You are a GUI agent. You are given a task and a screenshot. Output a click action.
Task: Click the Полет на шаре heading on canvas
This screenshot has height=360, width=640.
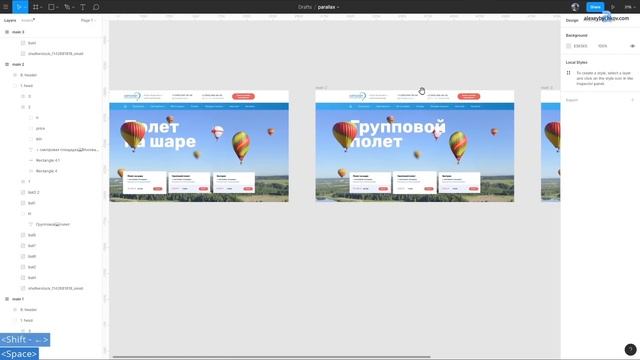tap(160, 134)
